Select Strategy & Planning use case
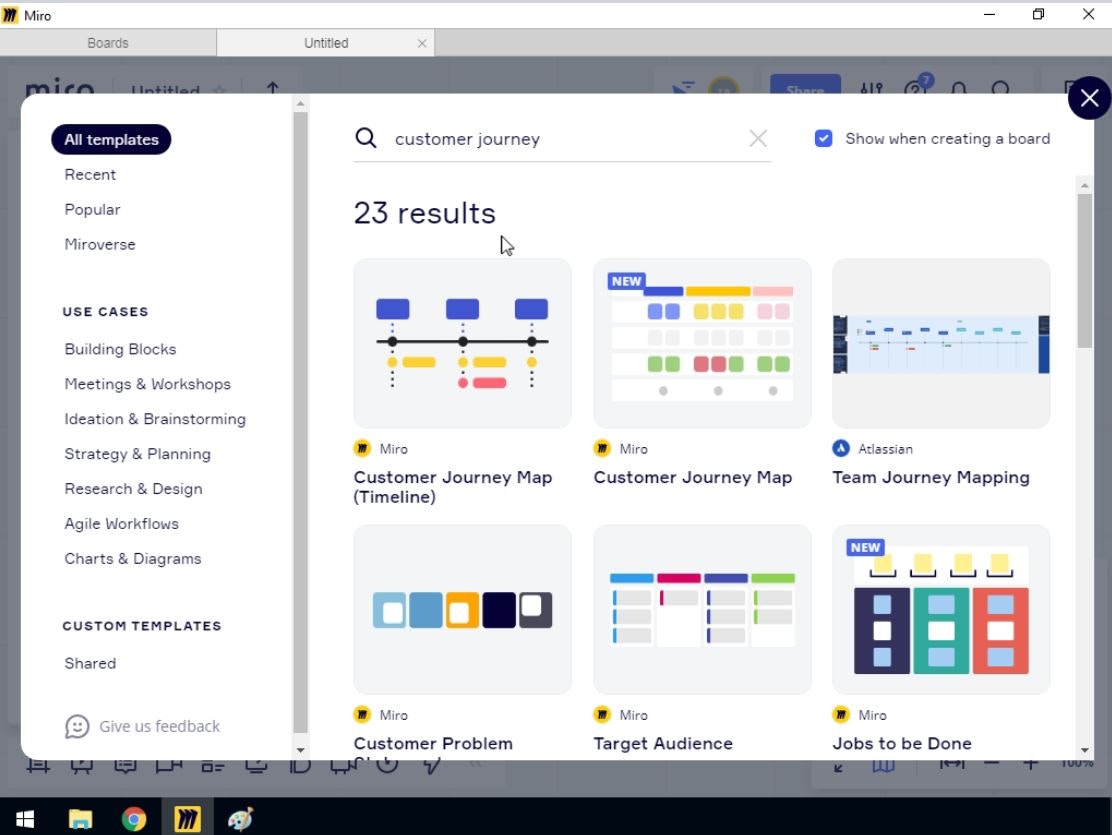Viewport: 1112px width, 835px height. (138, 454)
